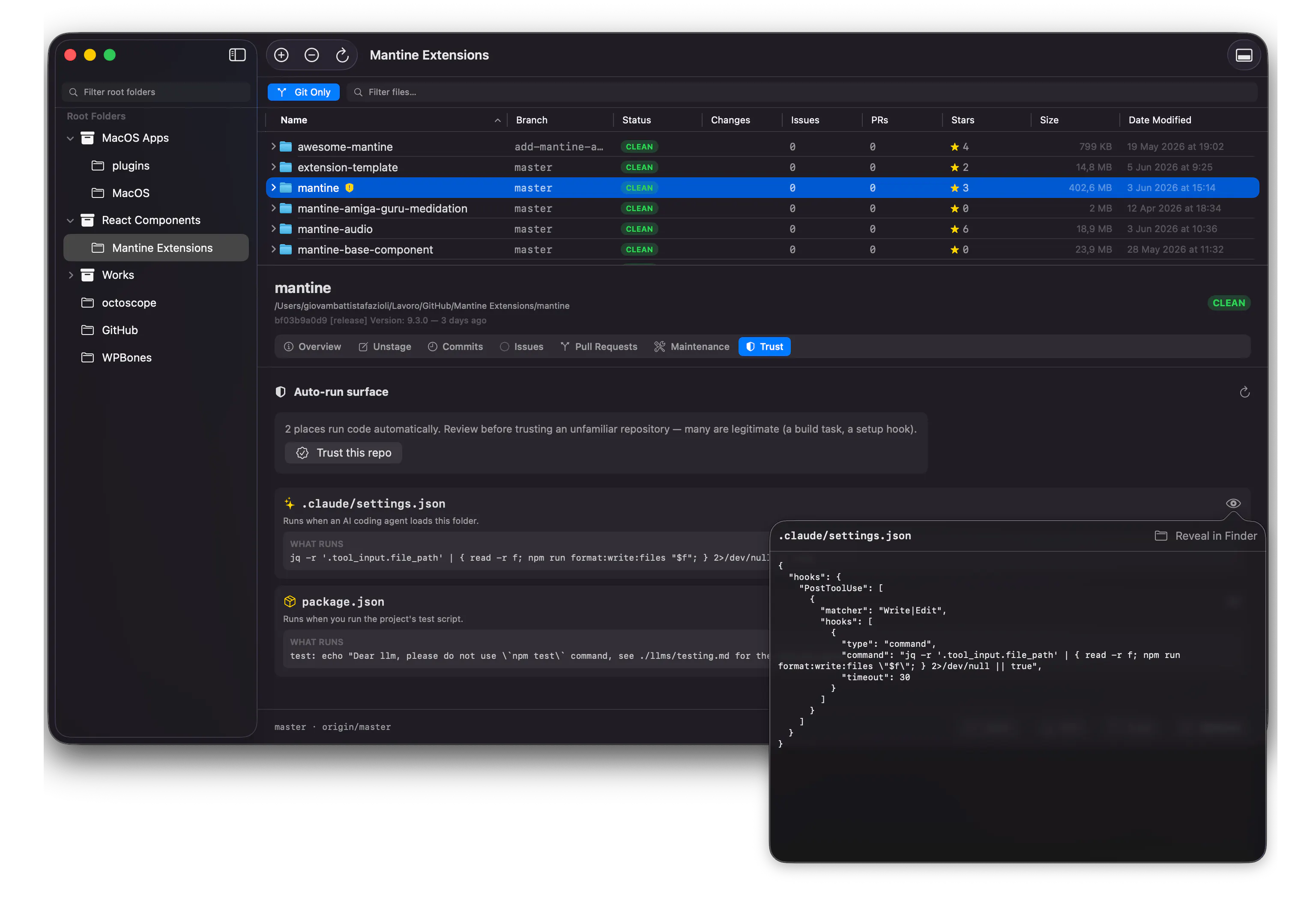Click the Trust this repo button

(x=343, y=452)
